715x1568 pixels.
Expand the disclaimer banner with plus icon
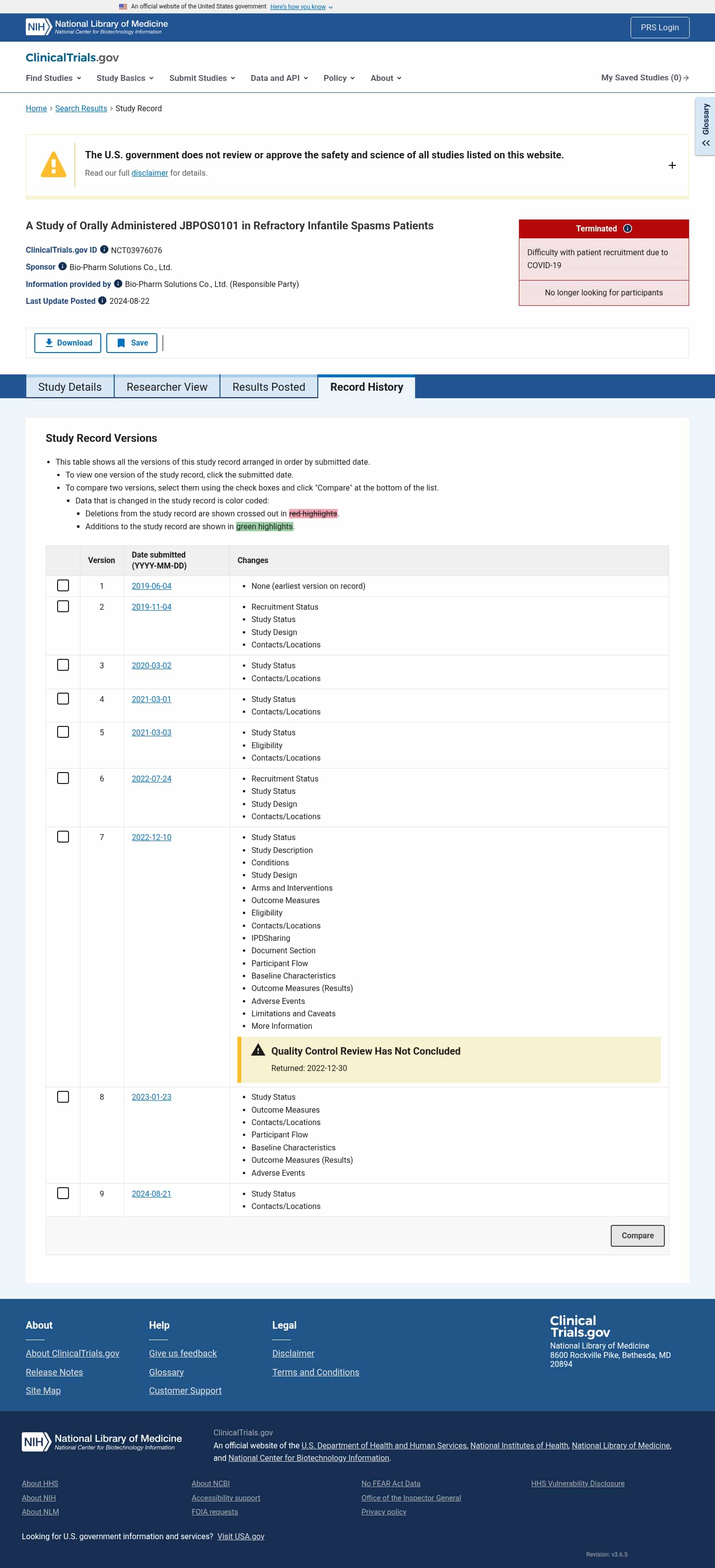click(x=672, y=165)
